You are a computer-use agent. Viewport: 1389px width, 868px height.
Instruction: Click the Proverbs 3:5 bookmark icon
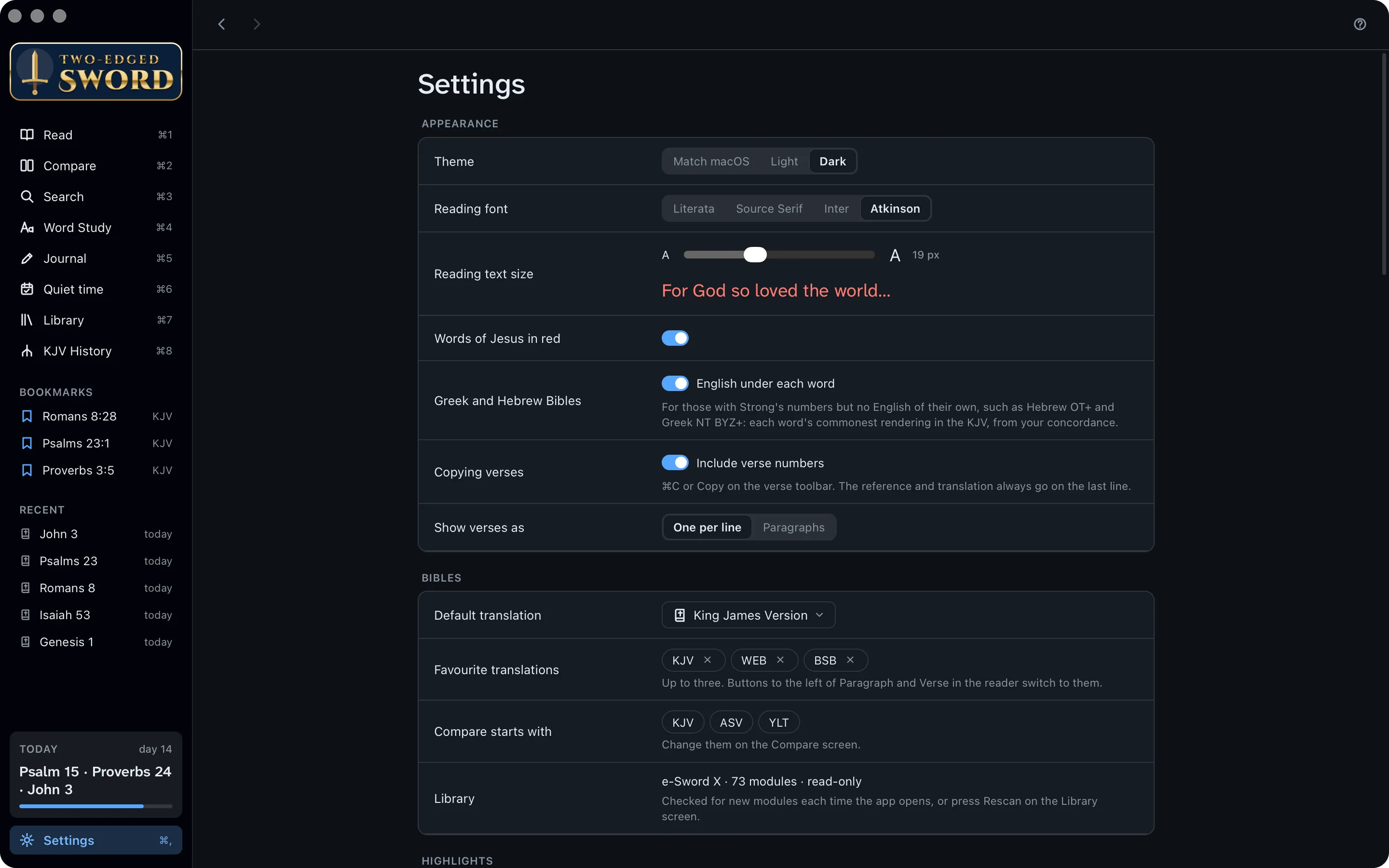point(27,470)
